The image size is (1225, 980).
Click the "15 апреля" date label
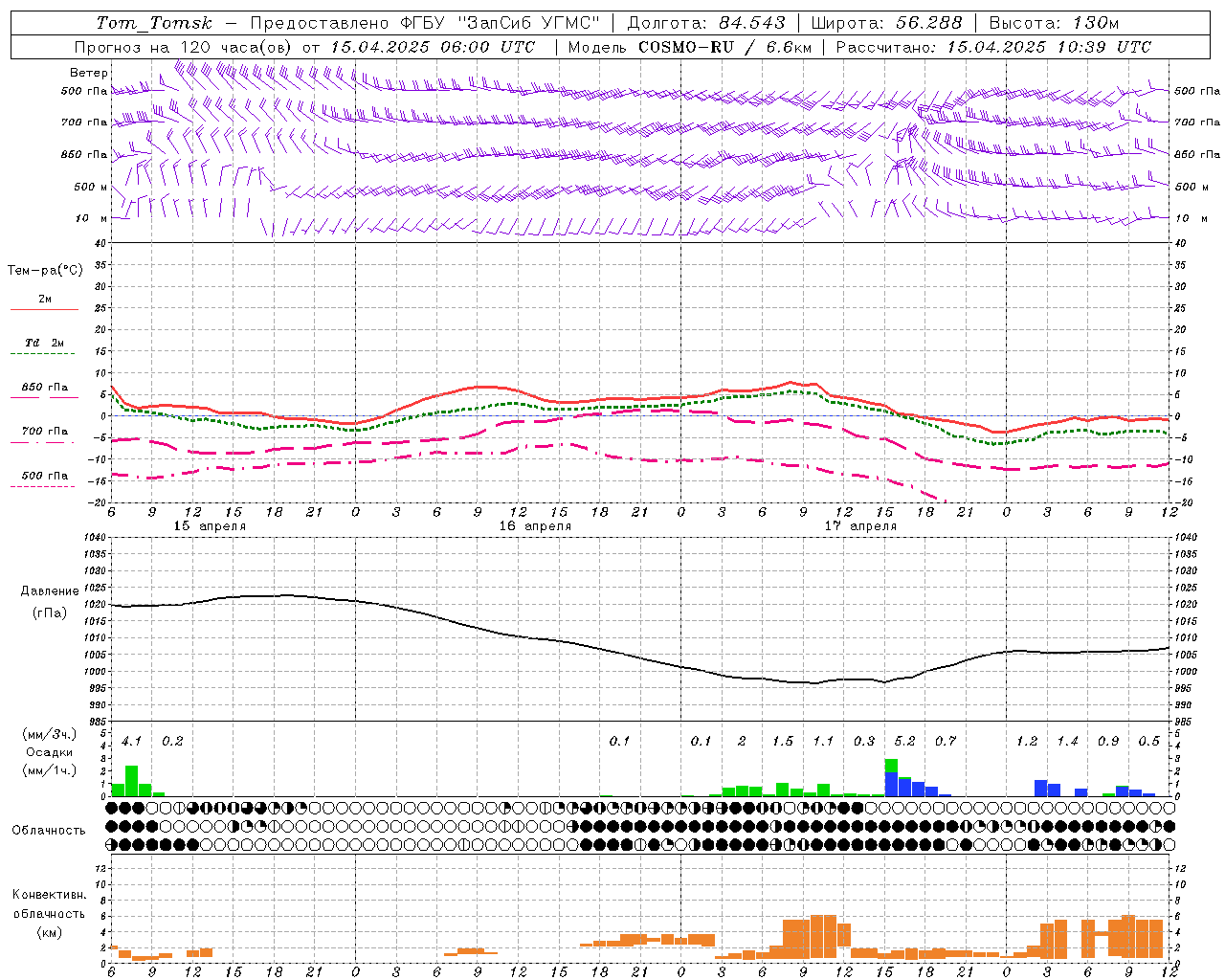(210, 526)
